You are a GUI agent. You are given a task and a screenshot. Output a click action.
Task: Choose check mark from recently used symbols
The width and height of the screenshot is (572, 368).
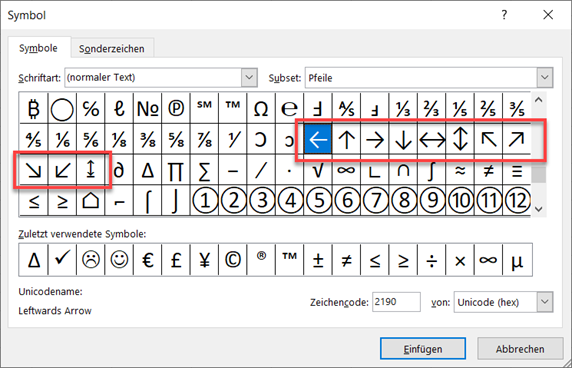coord(62,260)
